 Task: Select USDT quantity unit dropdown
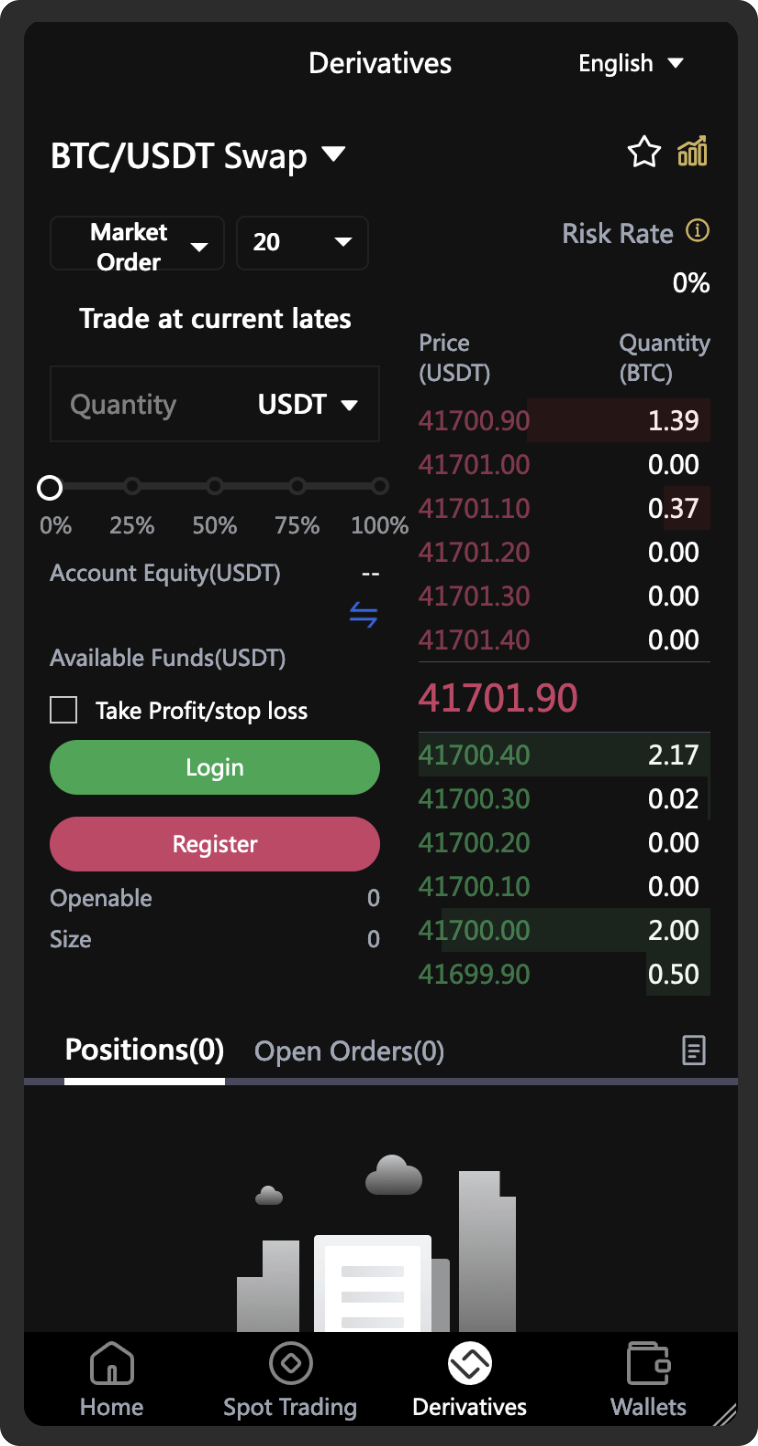(307, 405)
